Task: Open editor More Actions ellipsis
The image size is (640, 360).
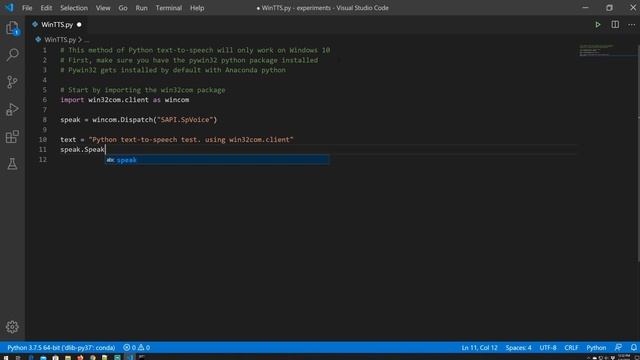Action: pos(631,25)
